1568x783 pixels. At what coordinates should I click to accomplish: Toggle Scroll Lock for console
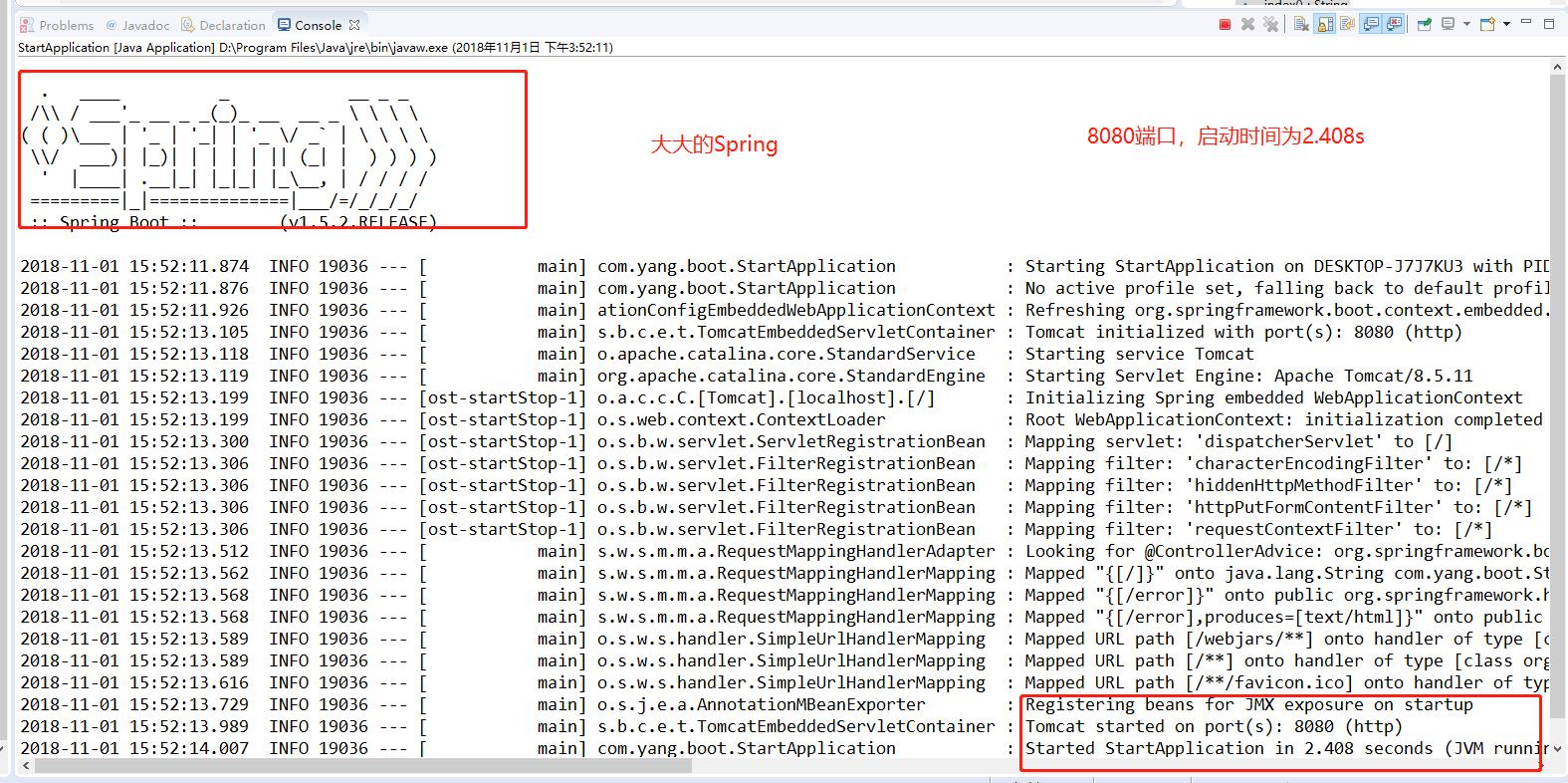pyautogui.click(x=1325, y=24)
